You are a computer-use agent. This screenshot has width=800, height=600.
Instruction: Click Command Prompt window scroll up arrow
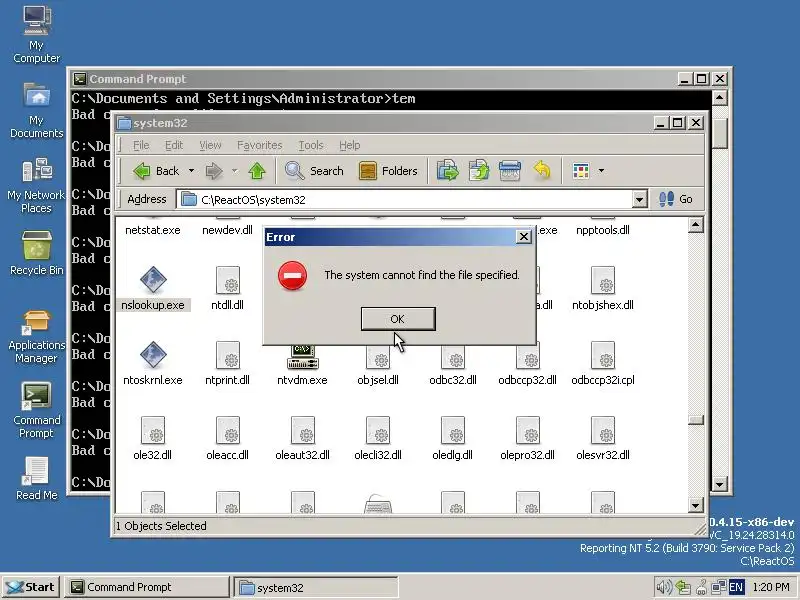click(x=719, y=97)
